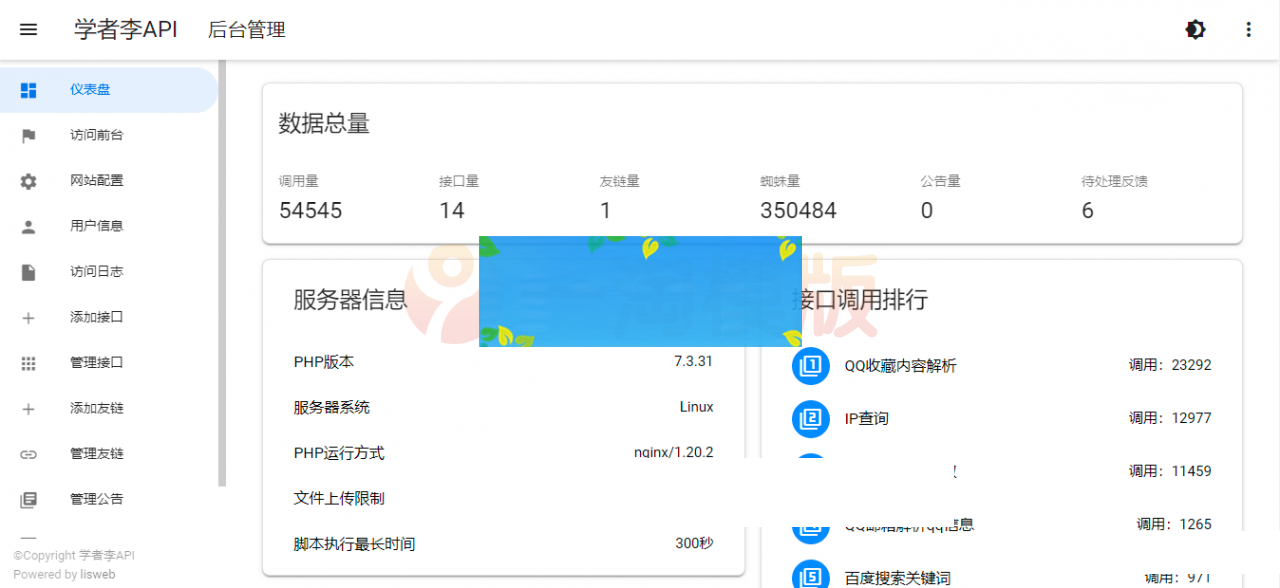Viewport: 1280px width, 588px height.
Task: Open the hamburger navigation menu
Action: point(28,29)
